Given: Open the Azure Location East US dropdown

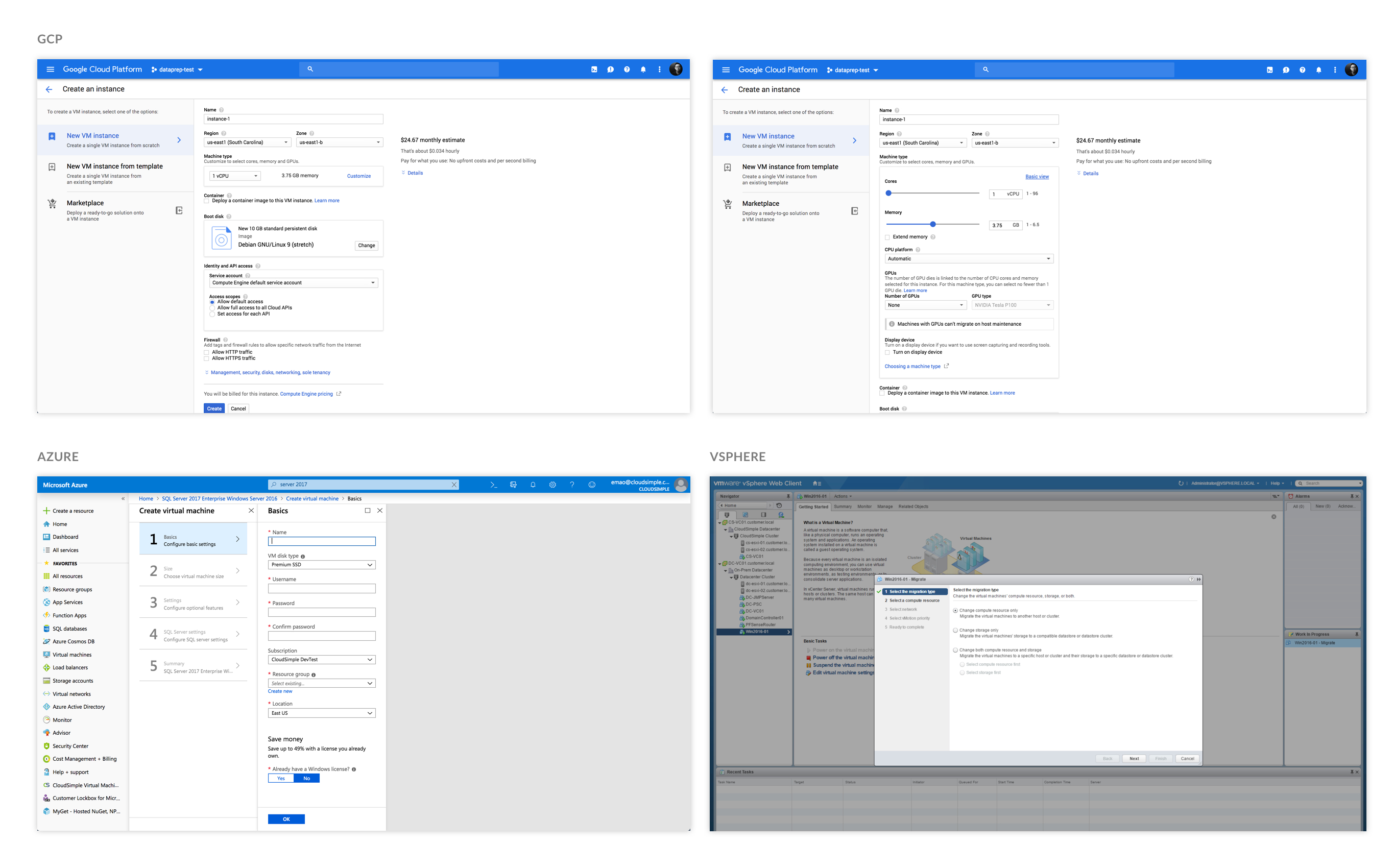Looking at the screenshot, I should pos(322,714).
